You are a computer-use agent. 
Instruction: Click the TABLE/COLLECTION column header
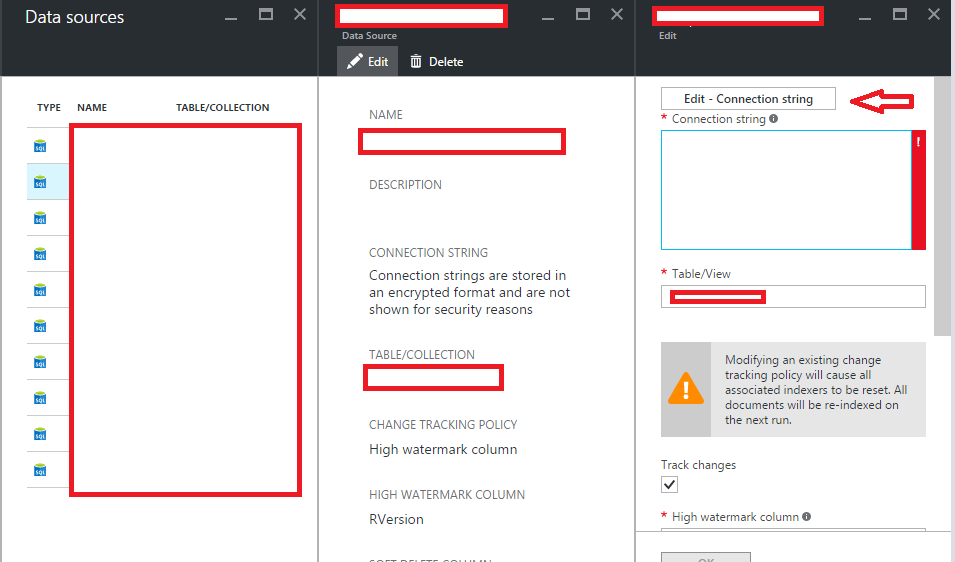click(x=222, y=108)
